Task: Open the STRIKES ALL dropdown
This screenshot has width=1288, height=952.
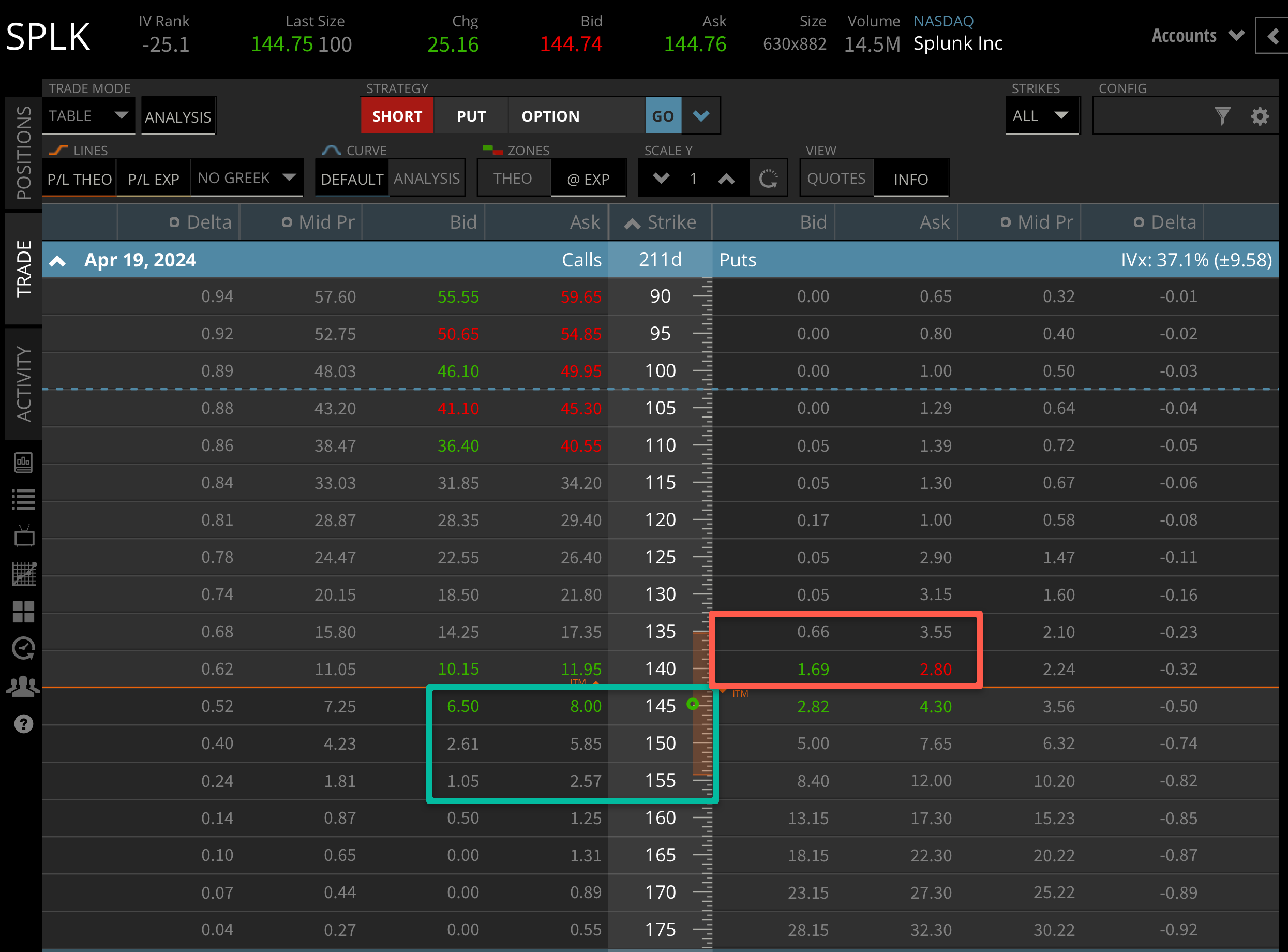Action: point(1042,115)
